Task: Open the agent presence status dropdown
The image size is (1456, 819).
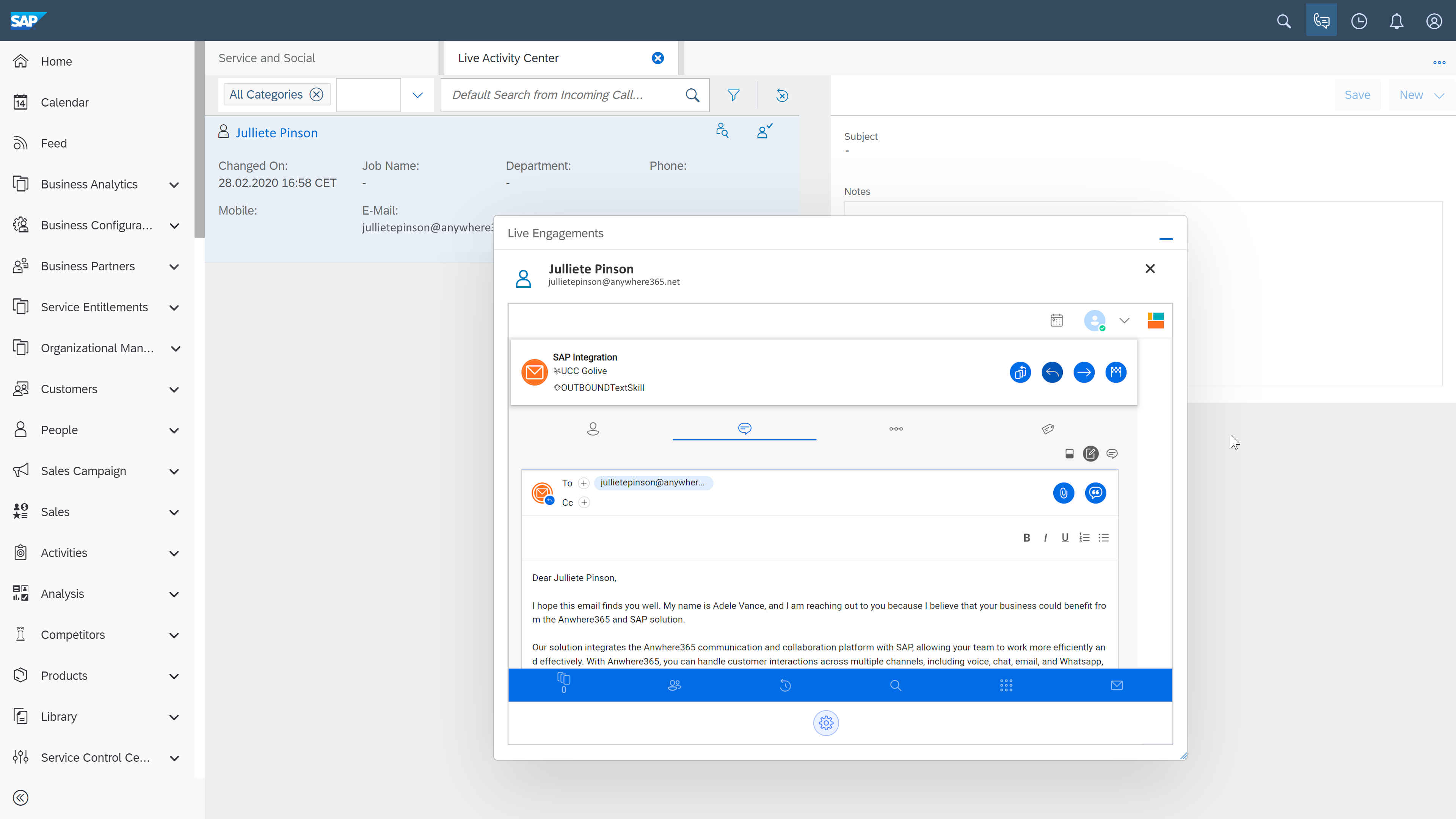Action: point(1123,320)
